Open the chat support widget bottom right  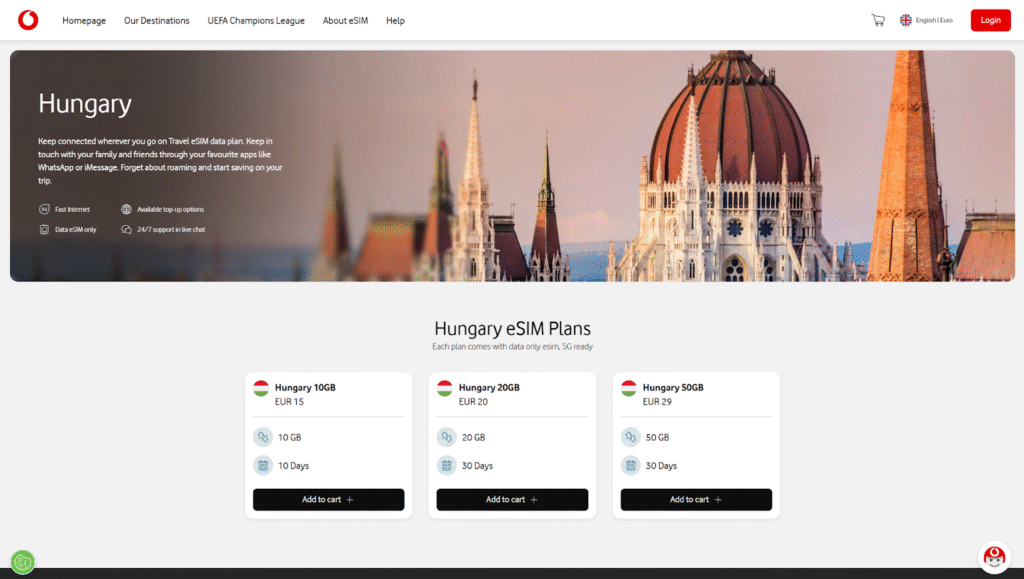click(995, 556)
